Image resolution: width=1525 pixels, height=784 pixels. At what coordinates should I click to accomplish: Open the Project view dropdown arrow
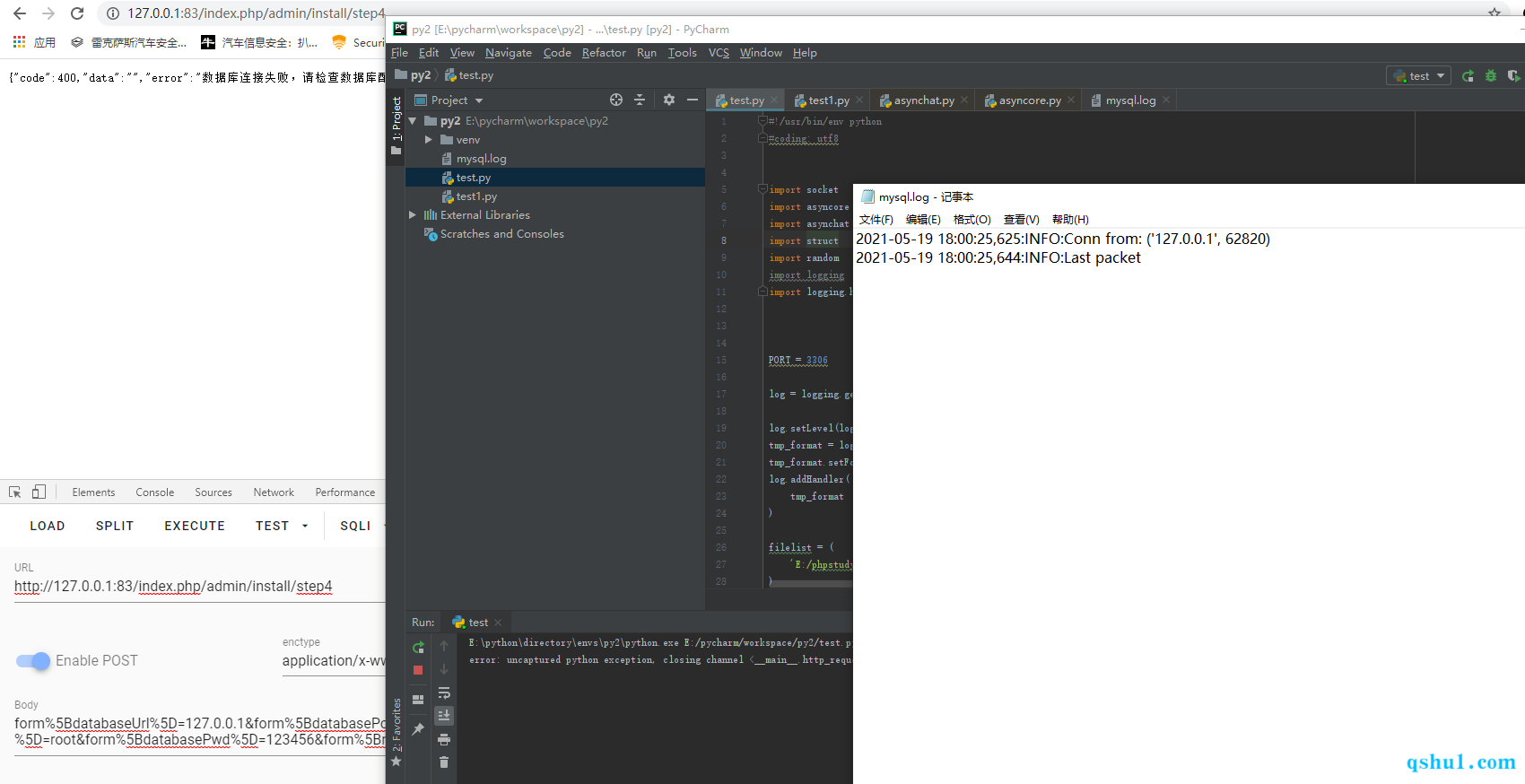tap(479, 100)
